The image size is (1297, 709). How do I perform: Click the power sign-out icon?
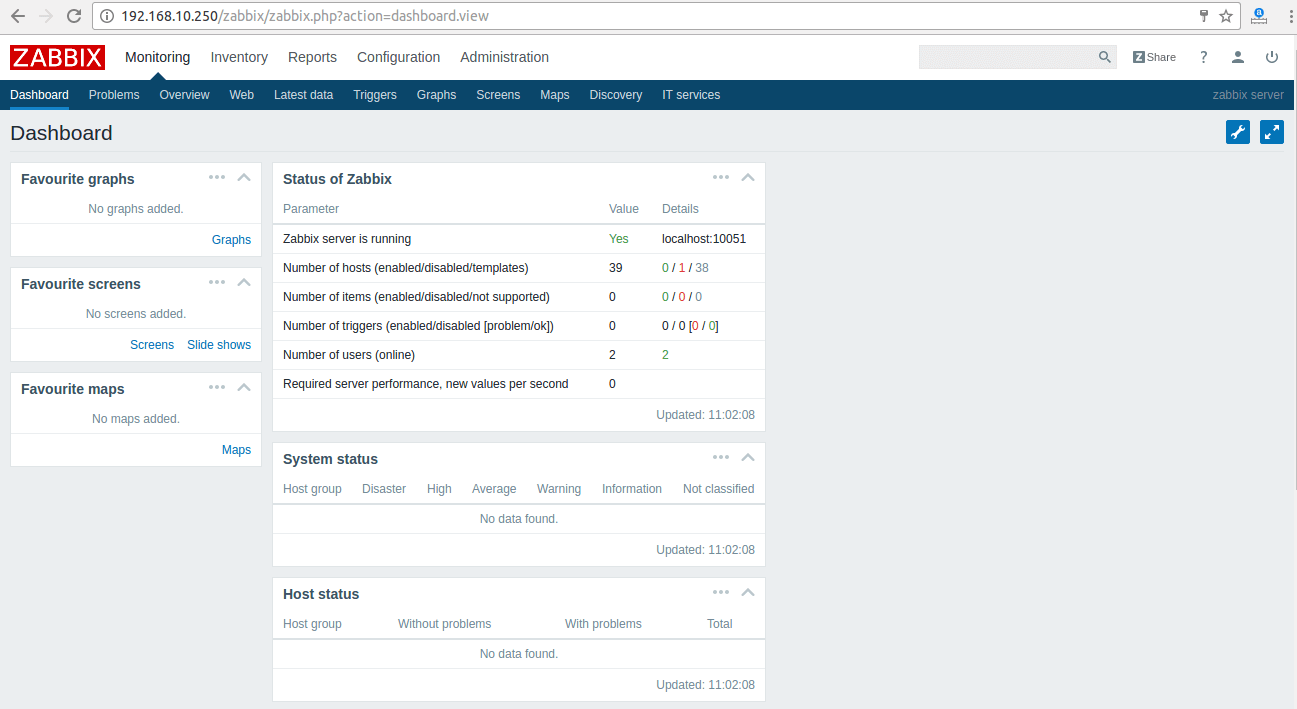click(x=1272, y=57)
